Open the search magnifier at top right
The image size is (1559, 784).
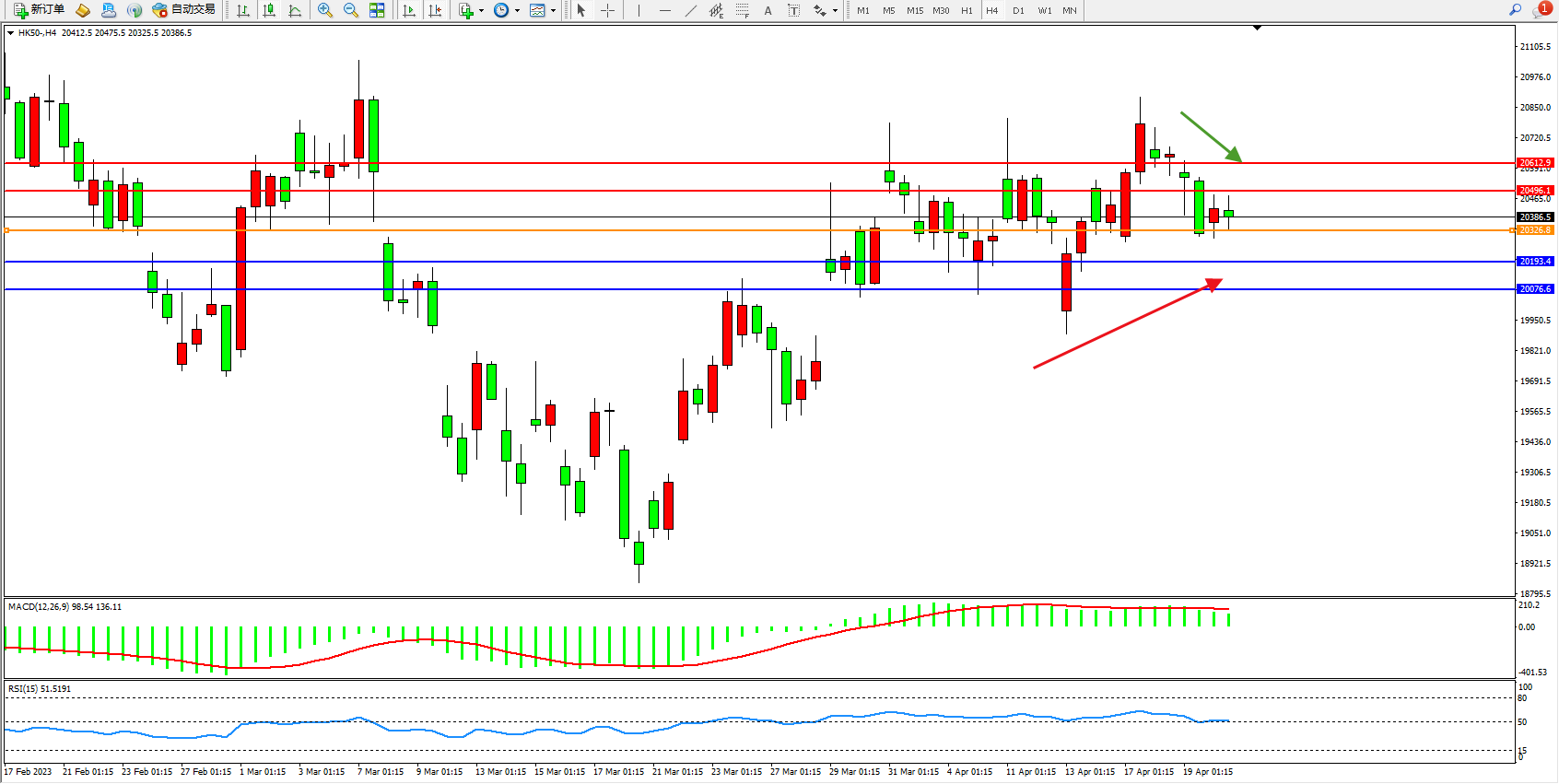[x=1515, y=10]
